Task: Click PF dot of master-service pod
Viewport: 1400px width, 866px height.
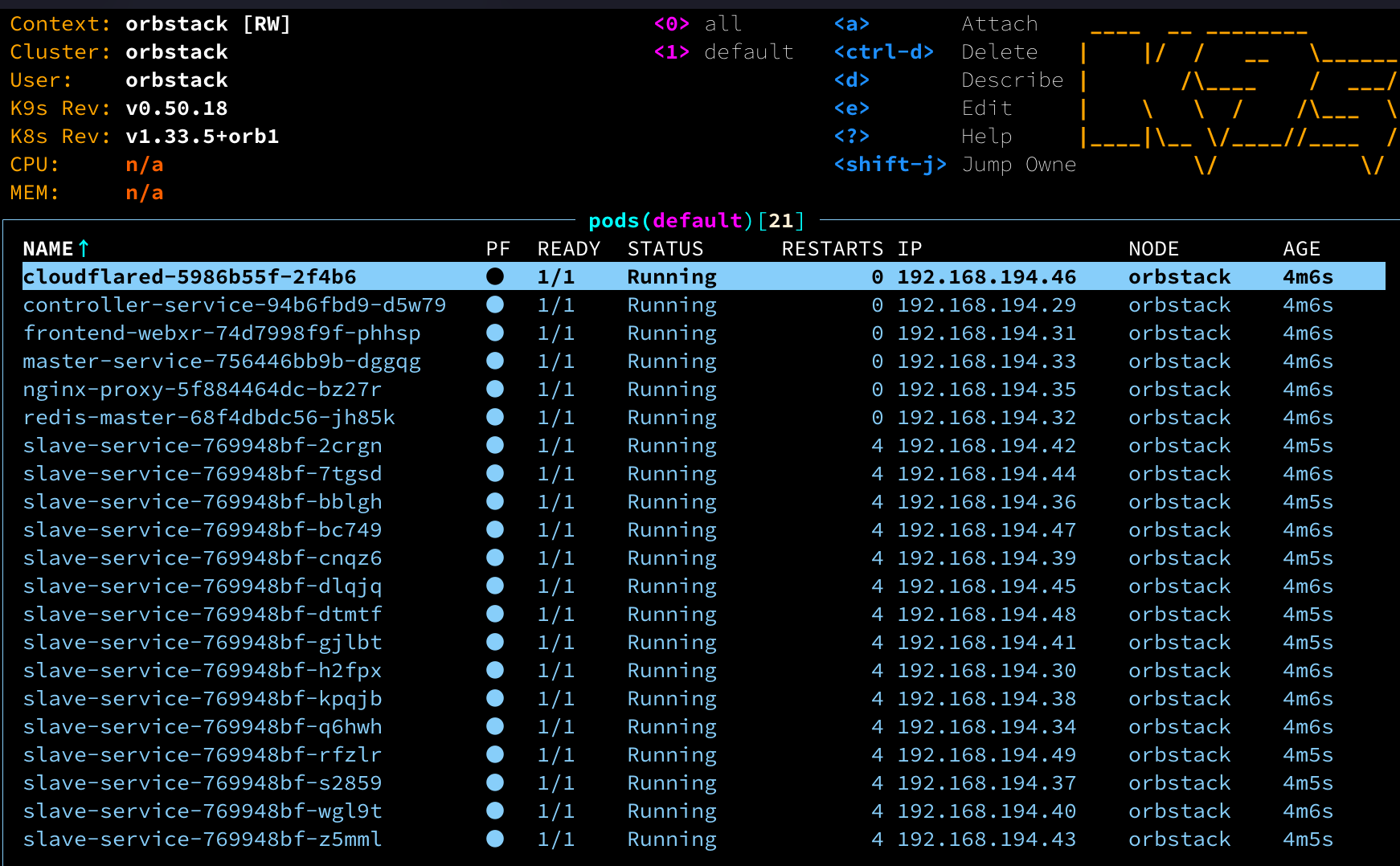Action: [x=495, y=361]
